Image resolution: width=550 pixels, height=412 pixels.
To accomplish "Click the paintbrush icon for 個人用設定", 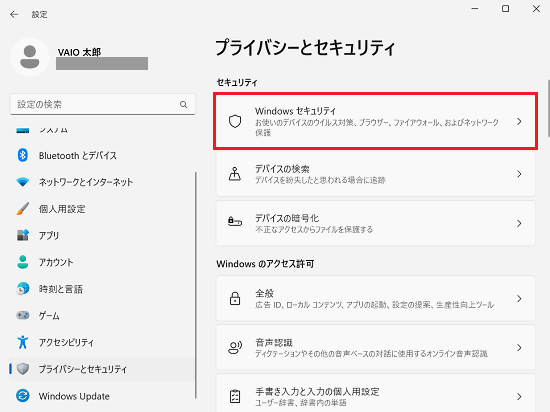I will pos(23,209).
